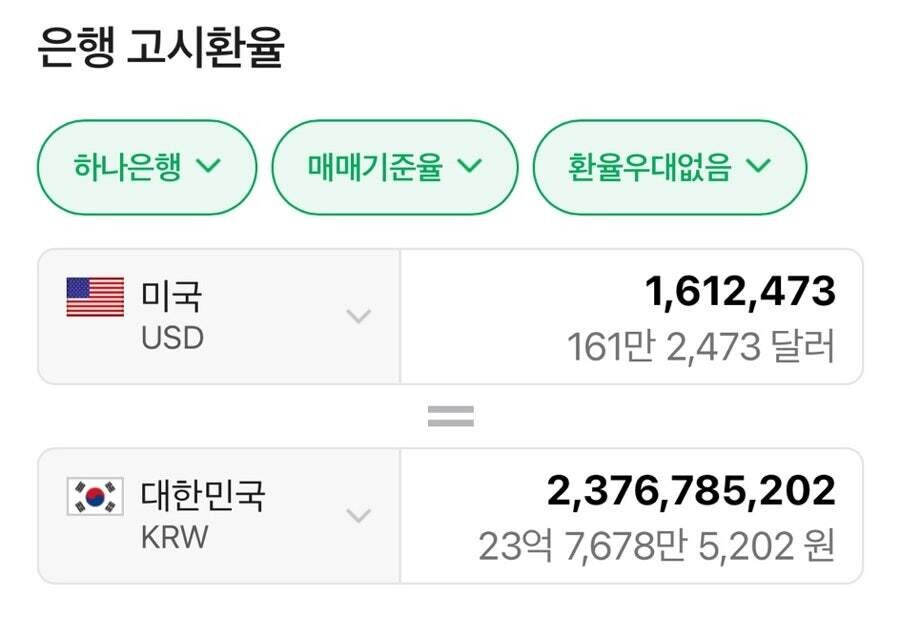Click the 161만 2,473 달러 text
Viewport: 900px width, 618px height.
tap(700, 348)
